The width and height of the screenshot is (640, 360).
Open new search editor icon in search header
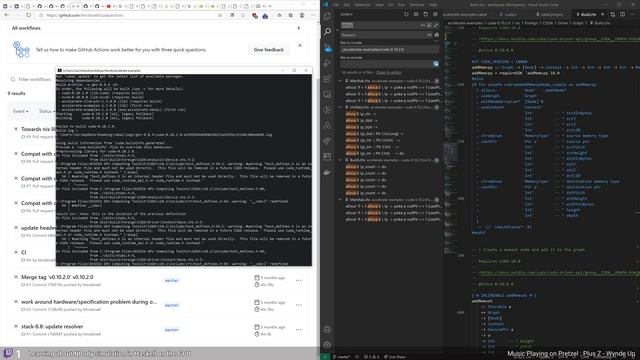(426, 14)
